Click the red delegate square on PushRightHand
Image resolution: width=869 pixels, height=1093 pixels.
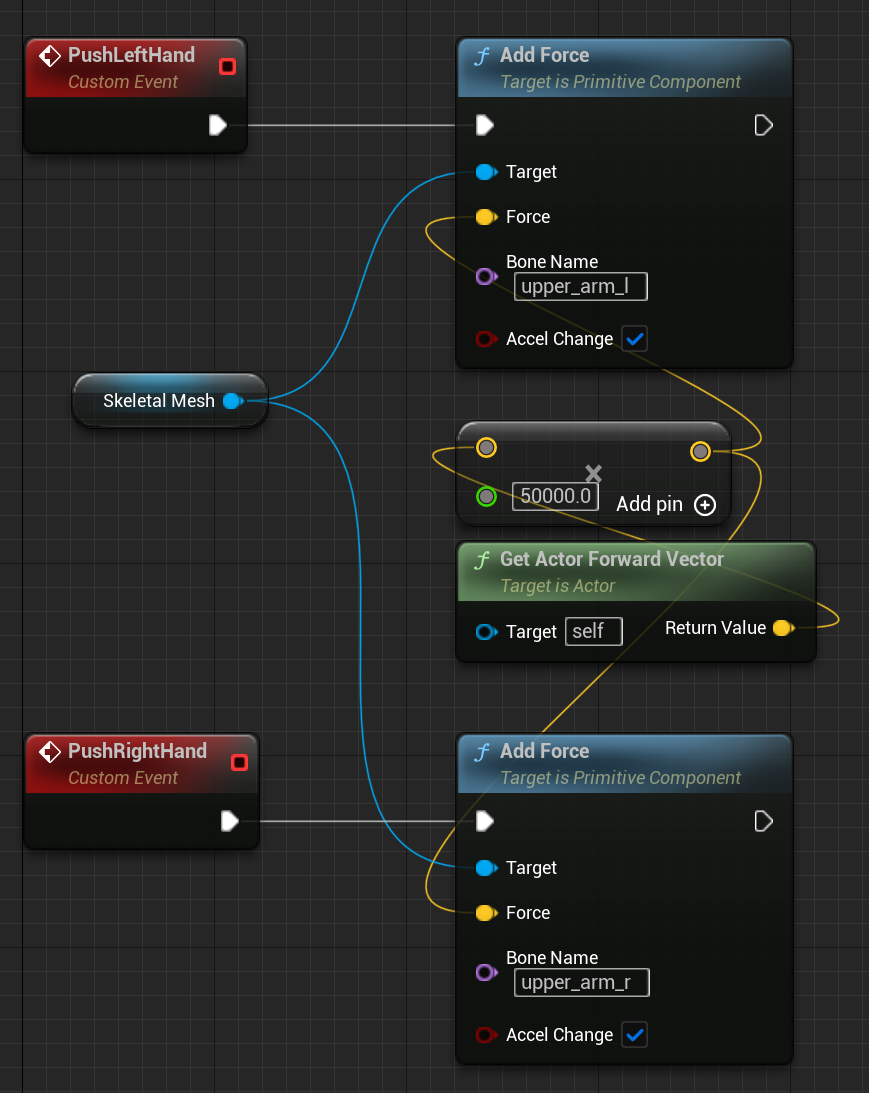239,762
